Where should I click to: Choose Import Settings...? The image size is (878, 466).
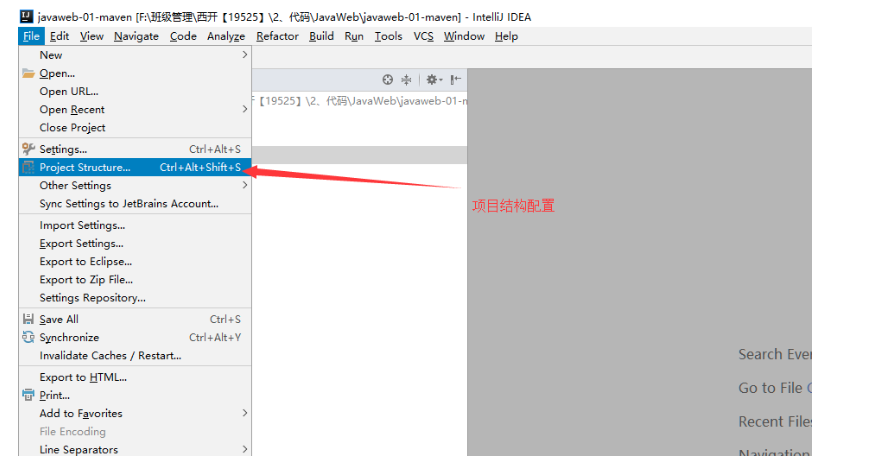135,225
